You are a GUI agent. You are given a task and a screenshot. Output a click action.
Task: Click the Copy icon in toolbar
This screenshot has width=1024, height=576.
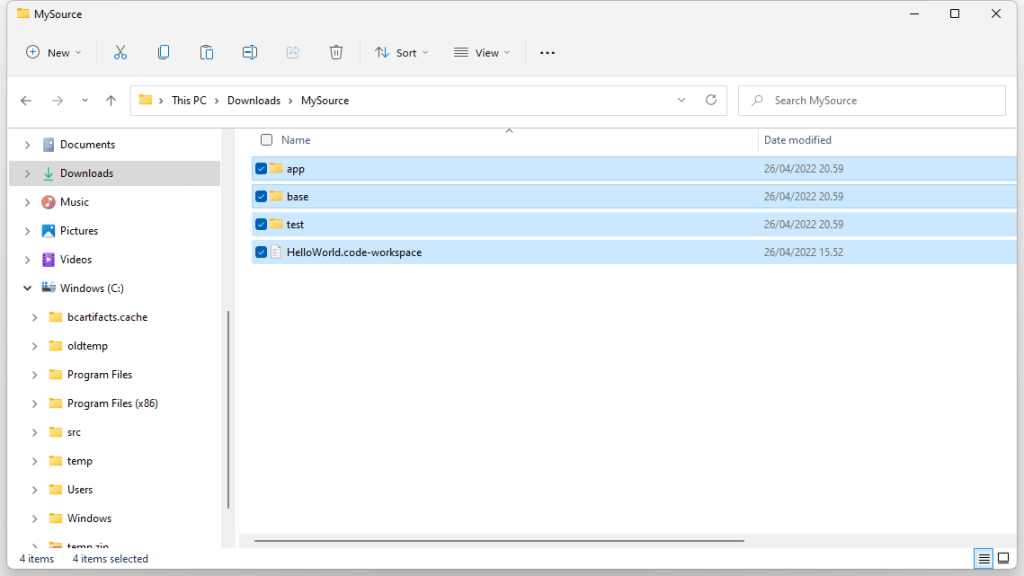tap(163, 53)
